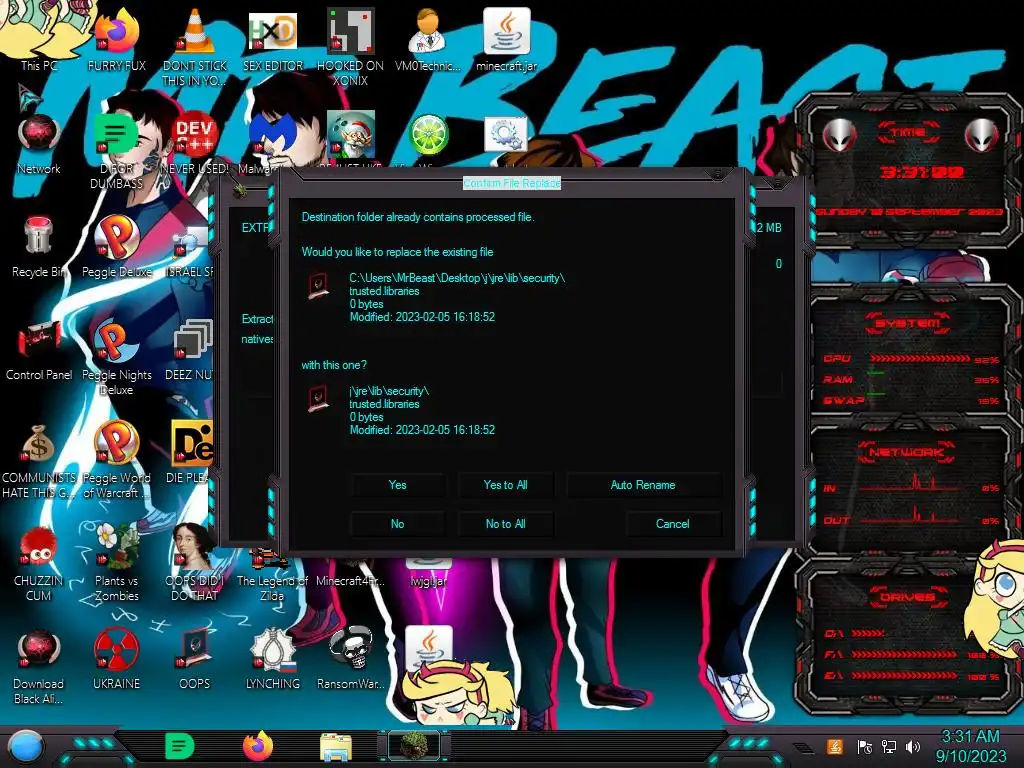The height and width of the screenshot is (768, 1024).
Task: Click Yes to replace the file
Action: pyautogui.click(x=397, y=485)
